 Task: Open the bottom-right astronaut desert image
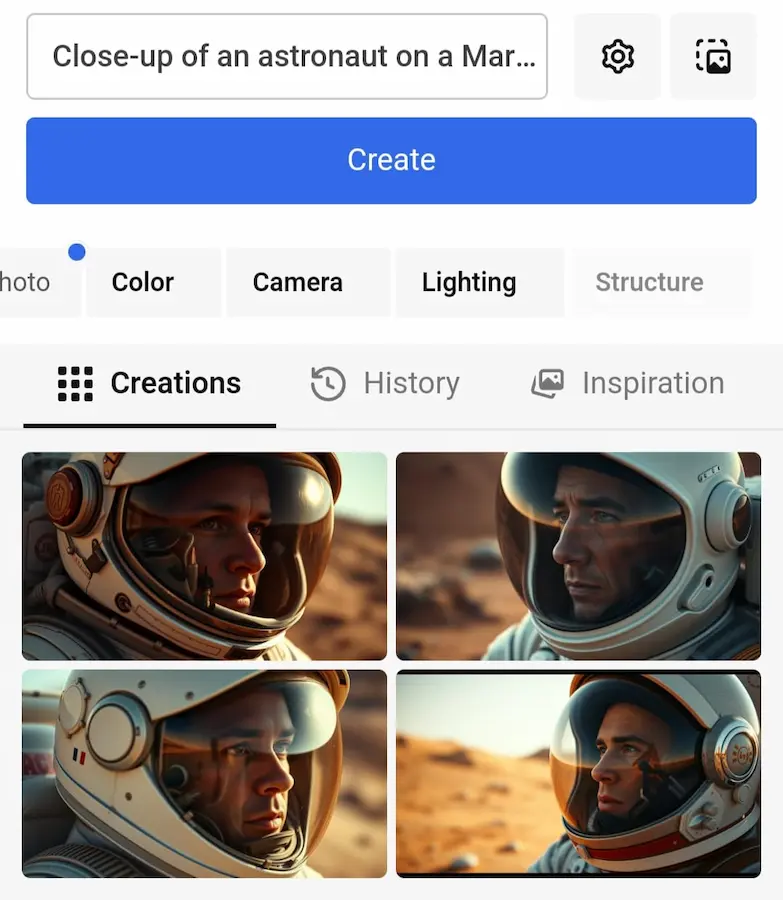579,774
